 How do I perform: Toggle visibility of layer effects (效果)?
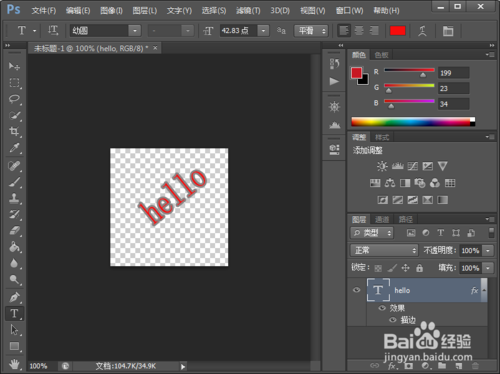click(x=382, y=308)
